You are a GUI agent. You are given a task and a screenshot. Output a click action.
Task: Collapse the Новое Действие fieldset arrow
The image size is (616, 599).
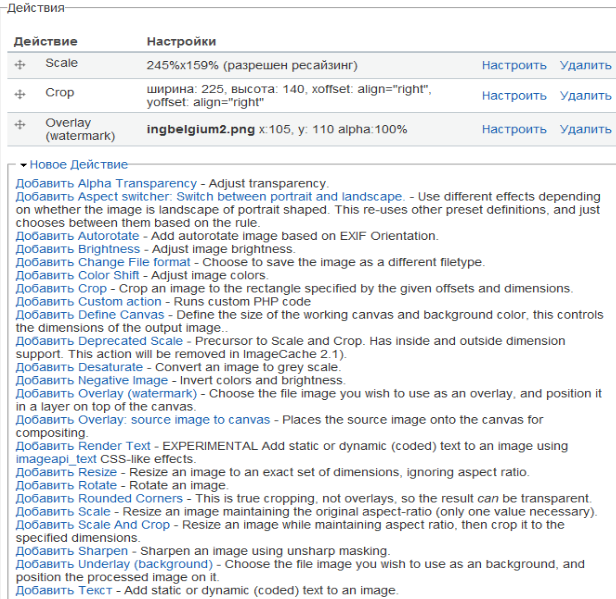click(x=24, y=165)
